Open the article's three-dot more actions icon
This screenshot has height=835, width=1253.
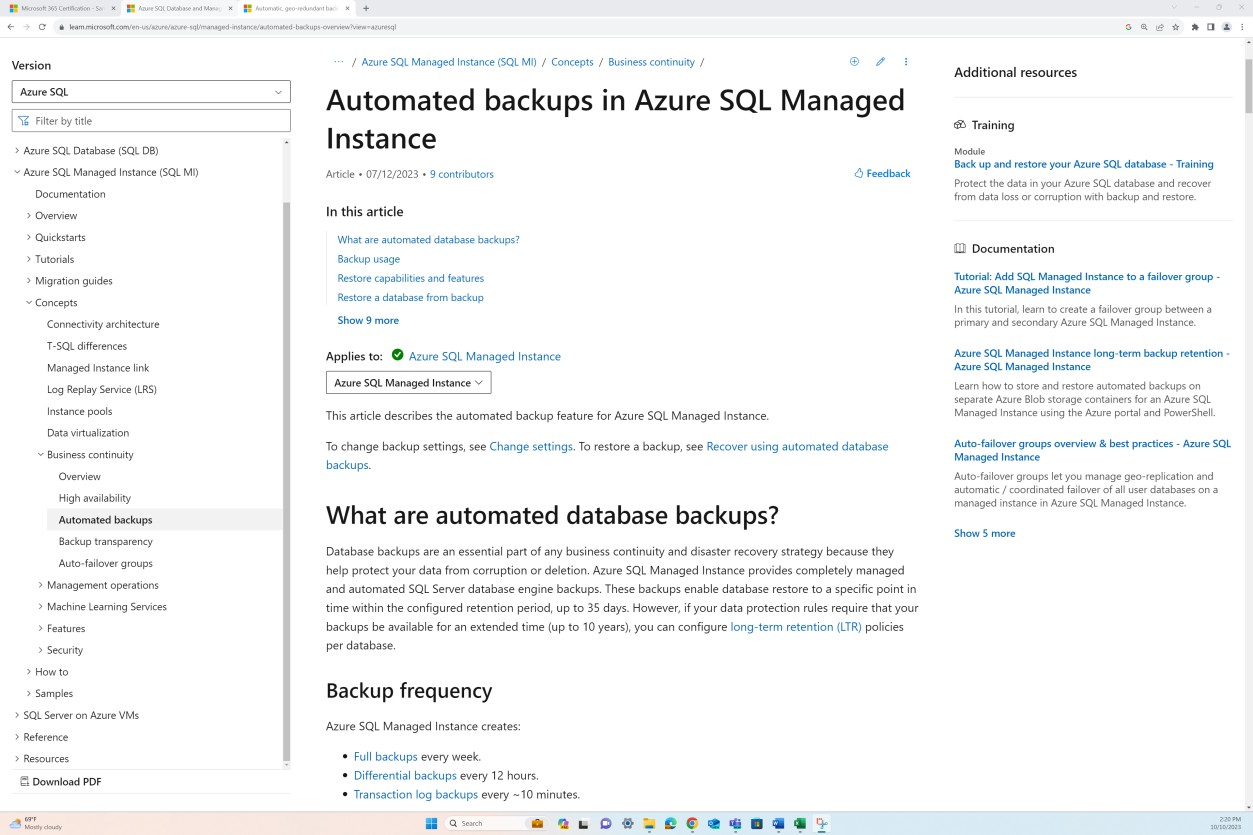pos(905,61)
